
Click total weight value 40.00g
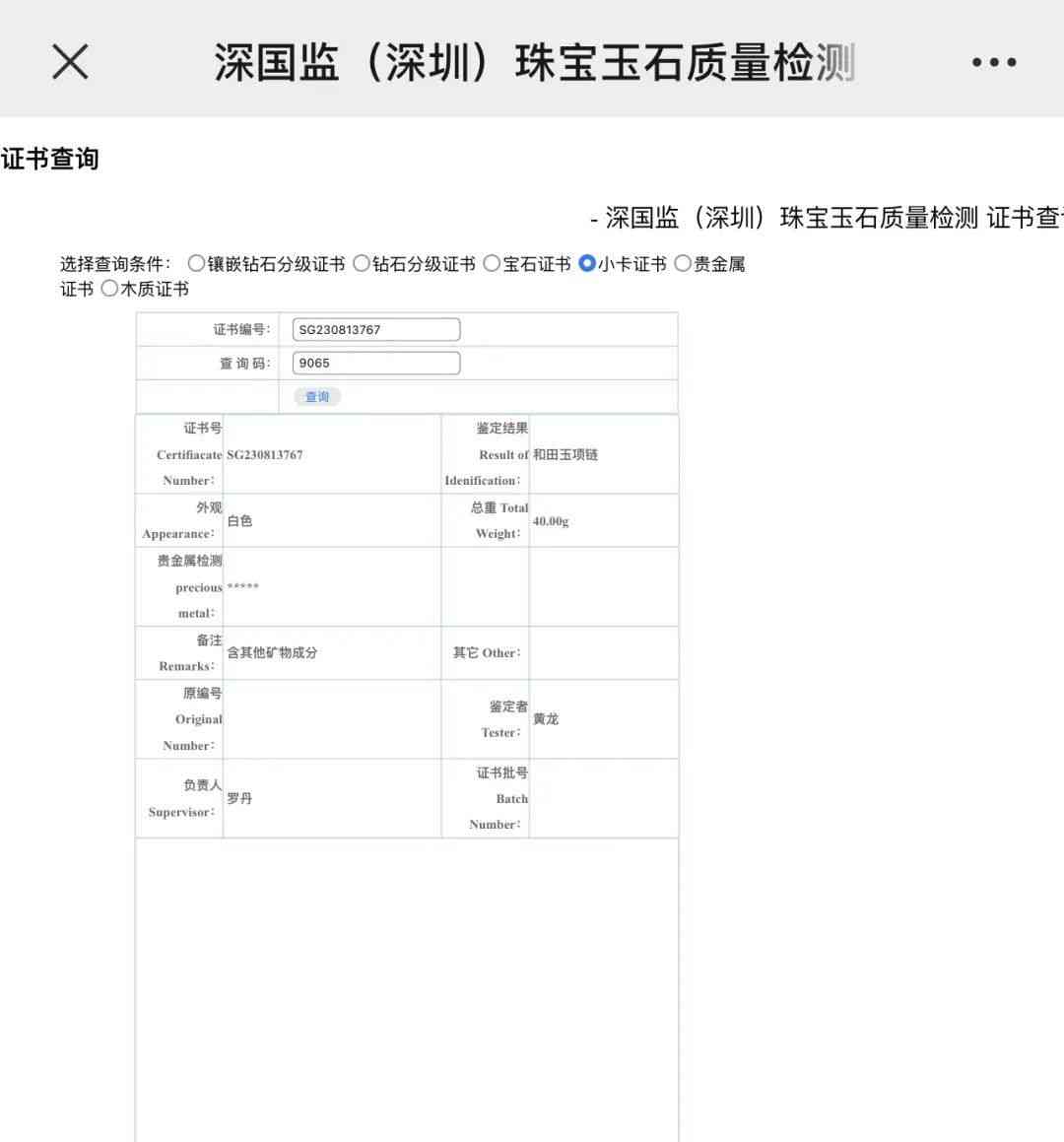pyautogui.click(x=551, y=521)
